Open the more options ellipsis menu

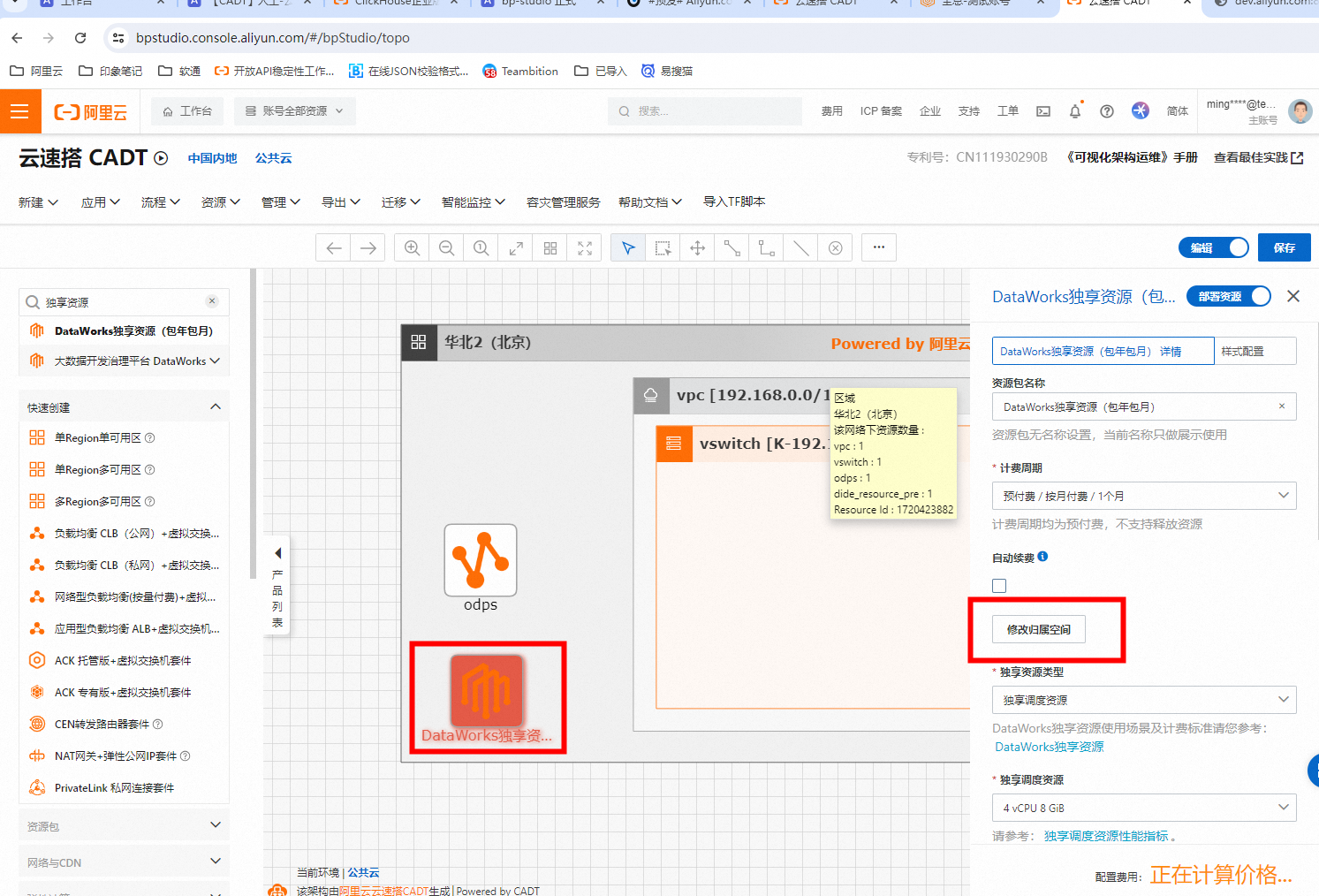point(879,247)
